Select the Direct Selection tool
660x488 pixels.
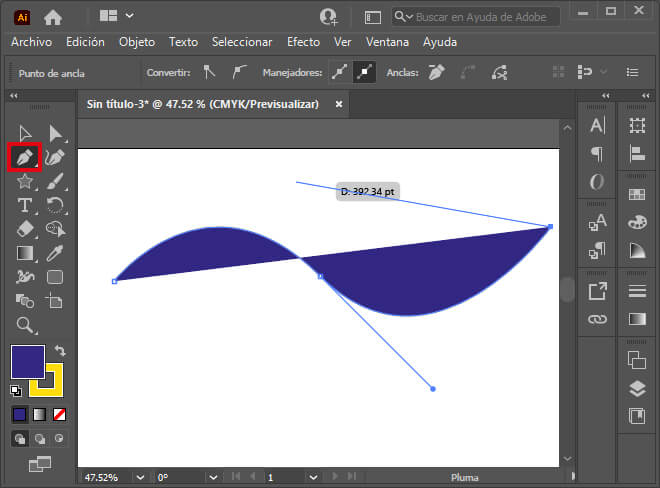[x=56, y=133]
